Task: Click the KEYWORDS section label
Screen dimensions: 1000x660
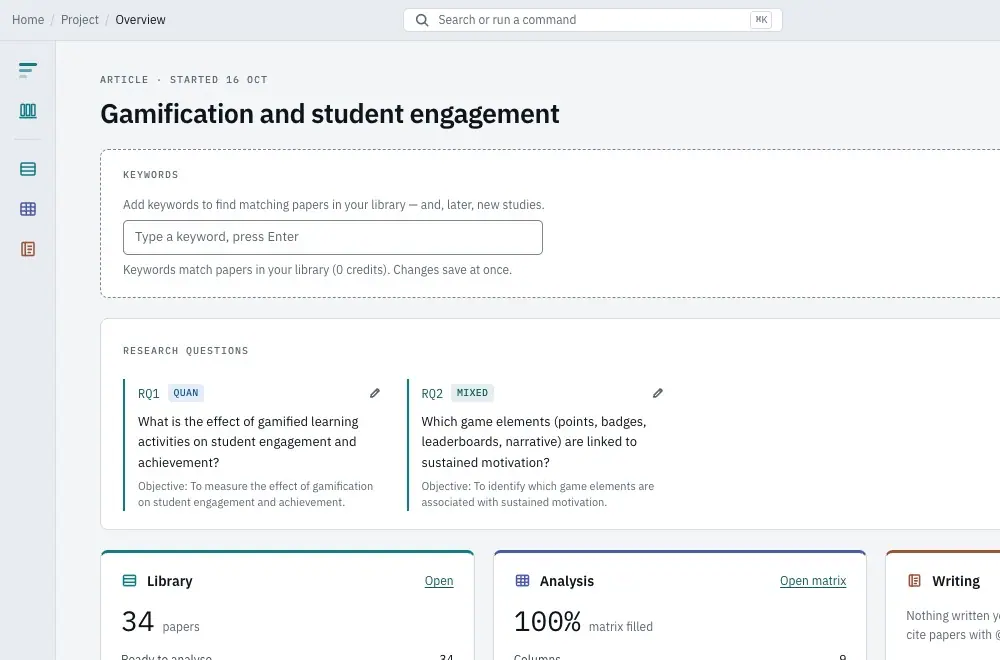Action: (151, 175)
